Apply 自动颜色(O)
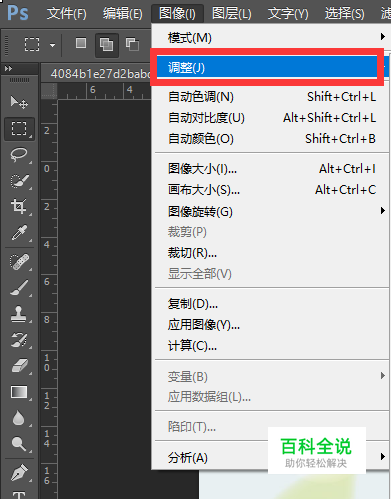This screenshot has height=499, width=391. [271, 139]
